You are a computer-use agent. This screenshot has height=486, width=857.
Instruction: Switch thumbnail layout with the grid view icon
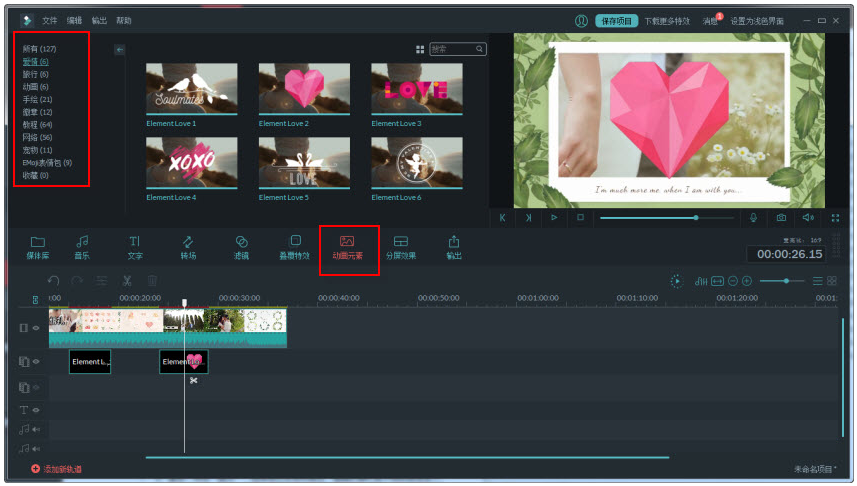pyautogui.click(x=420, y=49)
